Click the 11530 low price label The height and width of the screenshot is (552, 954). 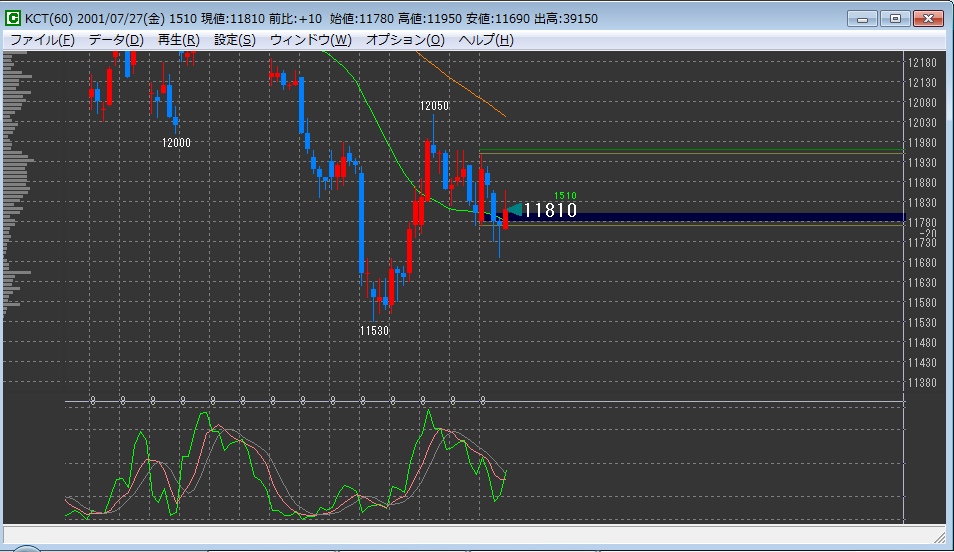pyautogui.click(x=374, y=329)
